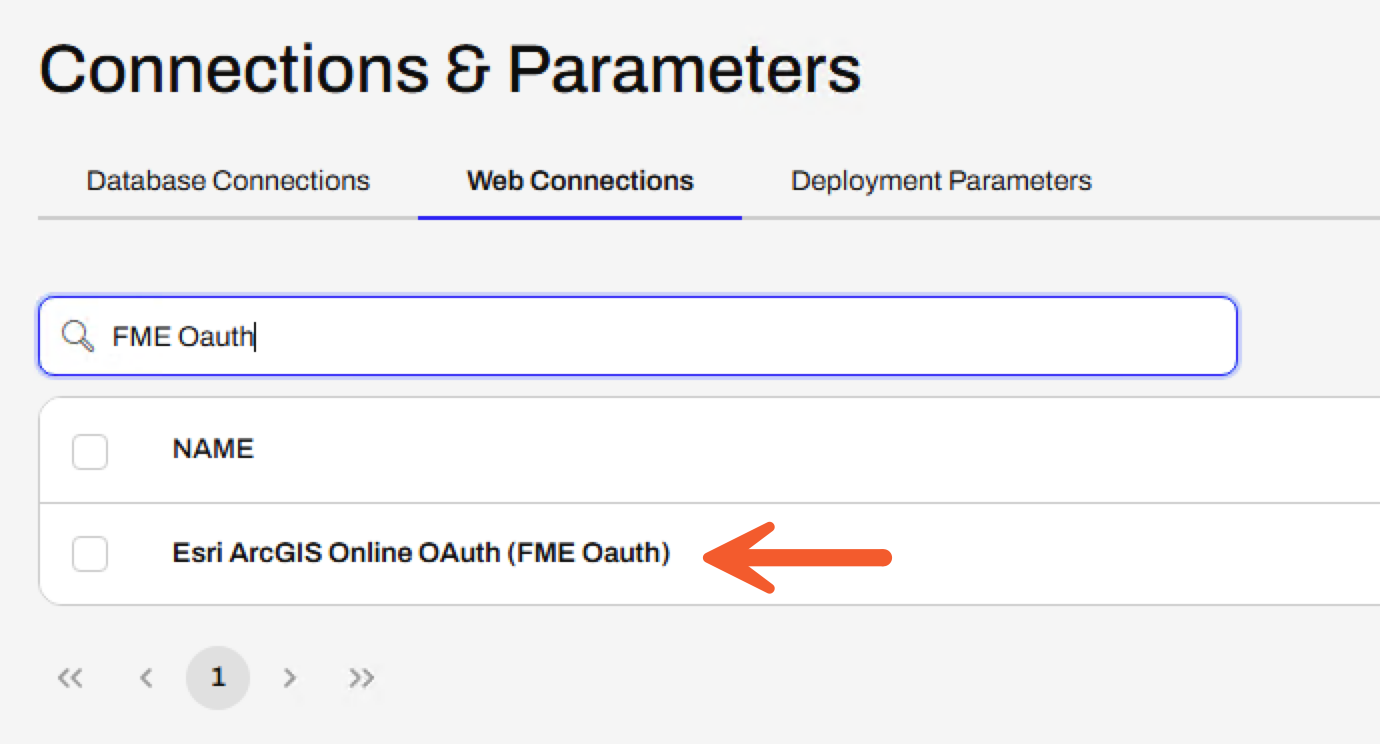Select page 1 in the pagination control
Viewport: 1380px width, 744px height.
pos(218,677)
